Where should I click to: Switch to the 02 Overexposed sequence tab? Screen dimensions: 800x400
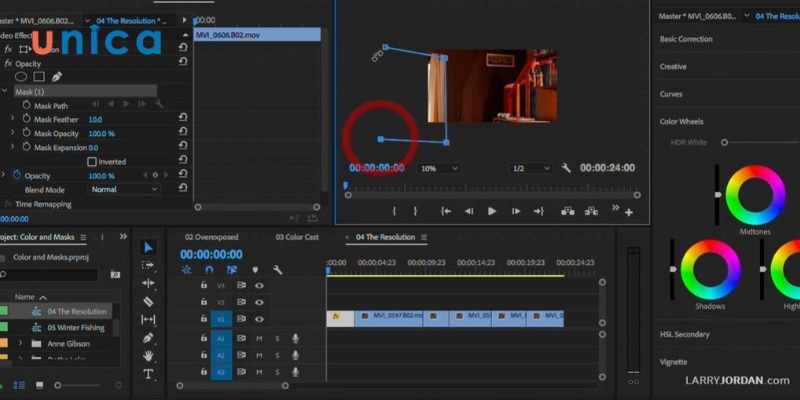tap(211, 237)
